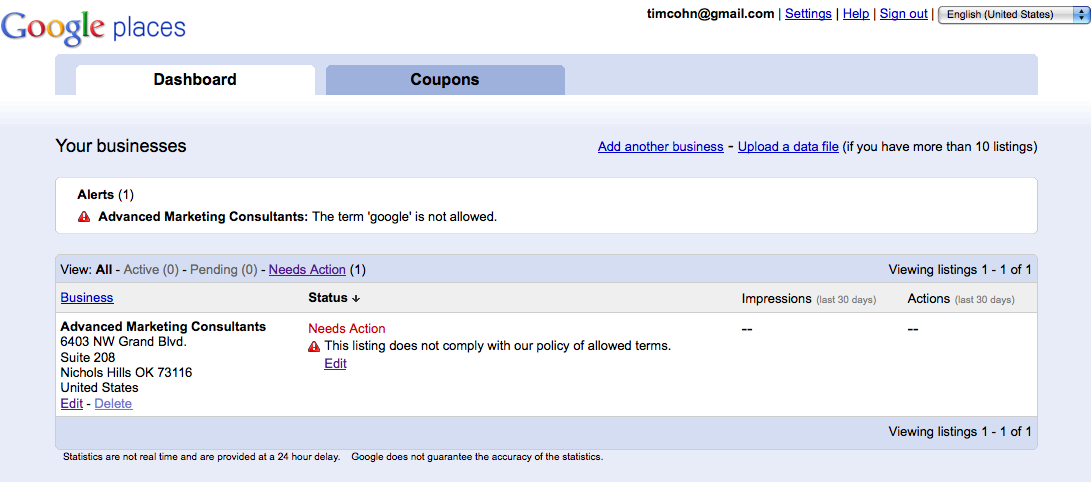Viewport: 1091px width, 482px height.
Task: Click Add another business
Action: [660, 147]
